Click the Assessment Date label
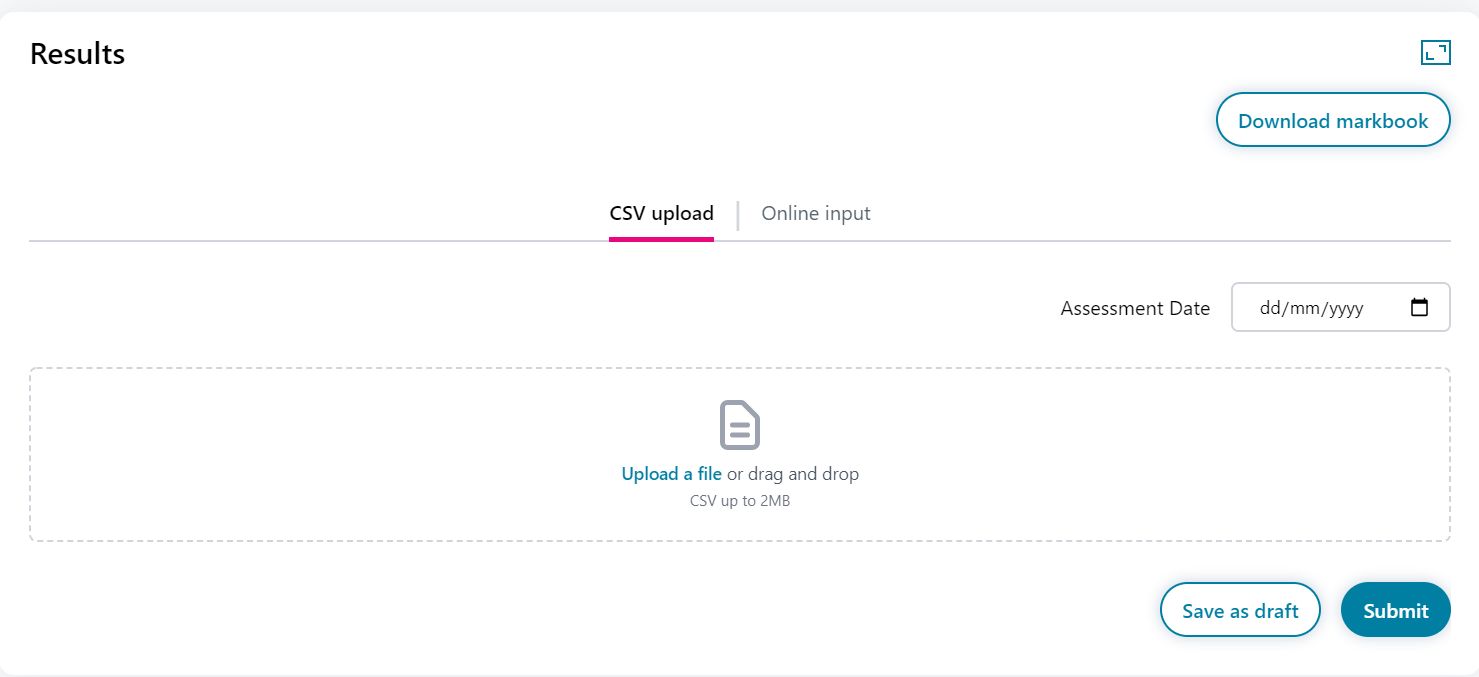 (1135, 308)
